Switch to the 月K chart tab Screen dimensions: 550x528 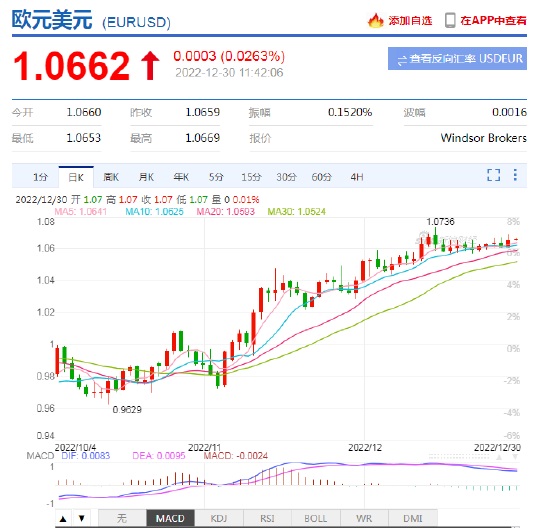(x=146, y=177)
